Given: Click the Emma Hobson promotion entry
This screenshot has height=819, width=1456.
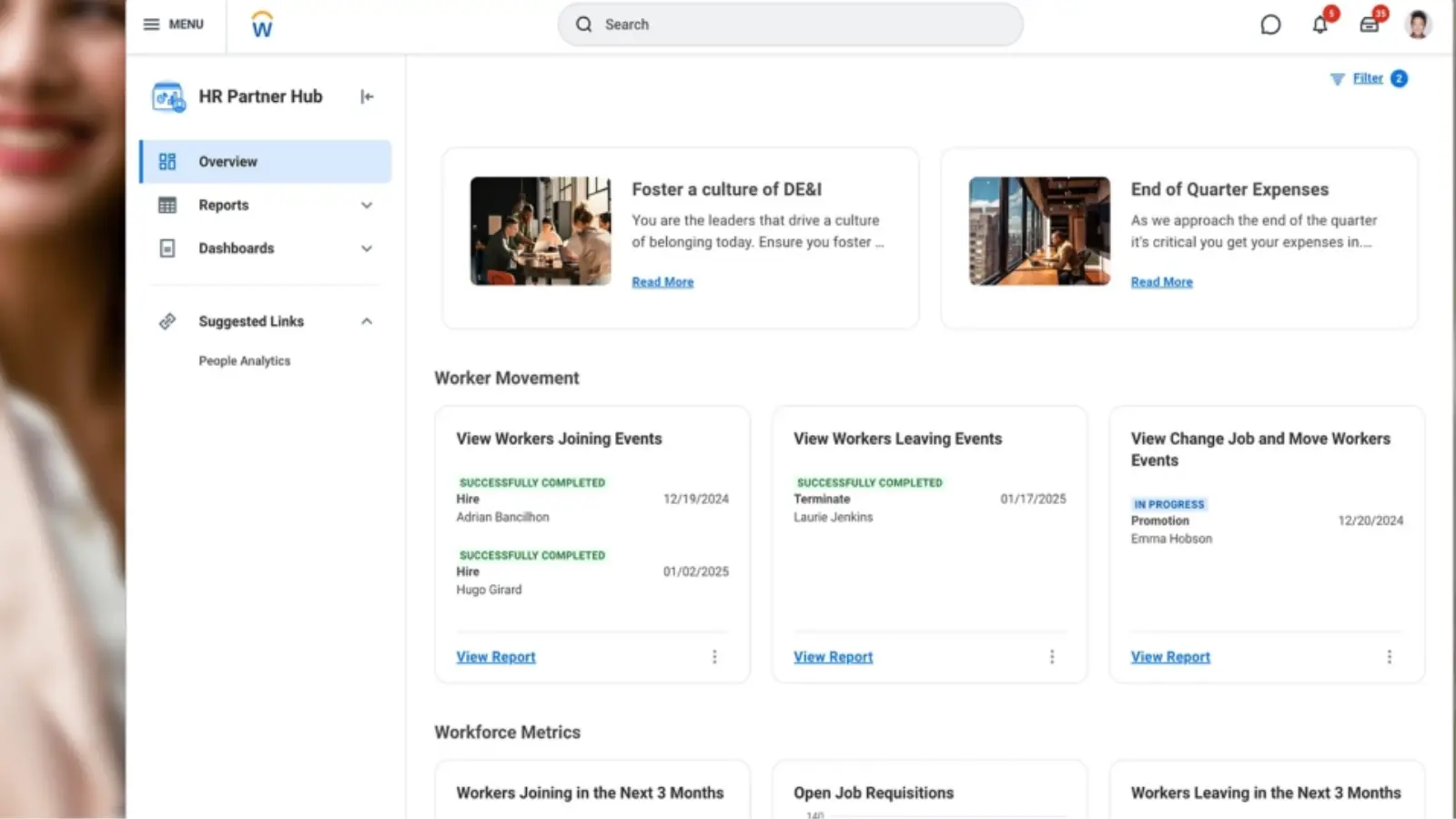Looking at the screenshot, I should (1267, 521).
